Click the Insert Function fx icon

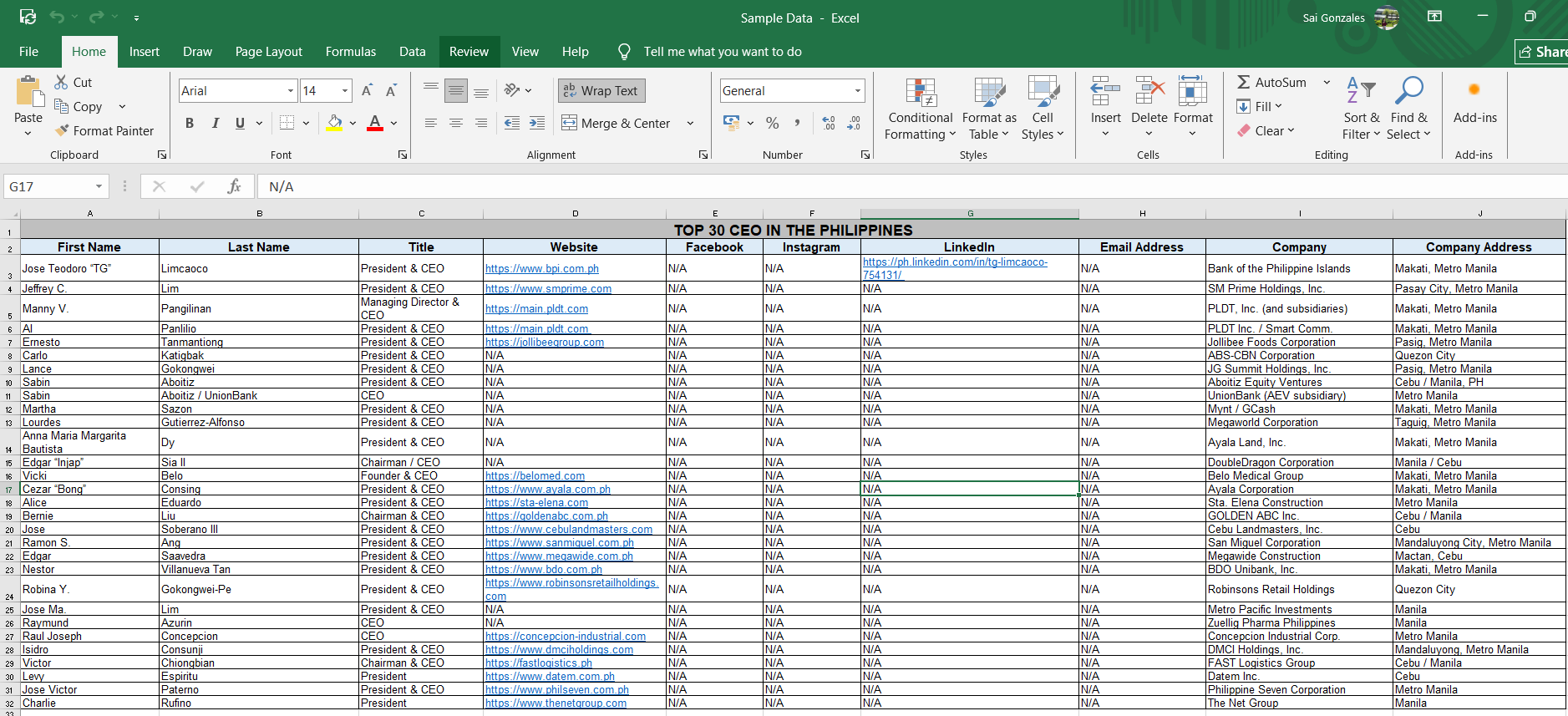(234, 186)
